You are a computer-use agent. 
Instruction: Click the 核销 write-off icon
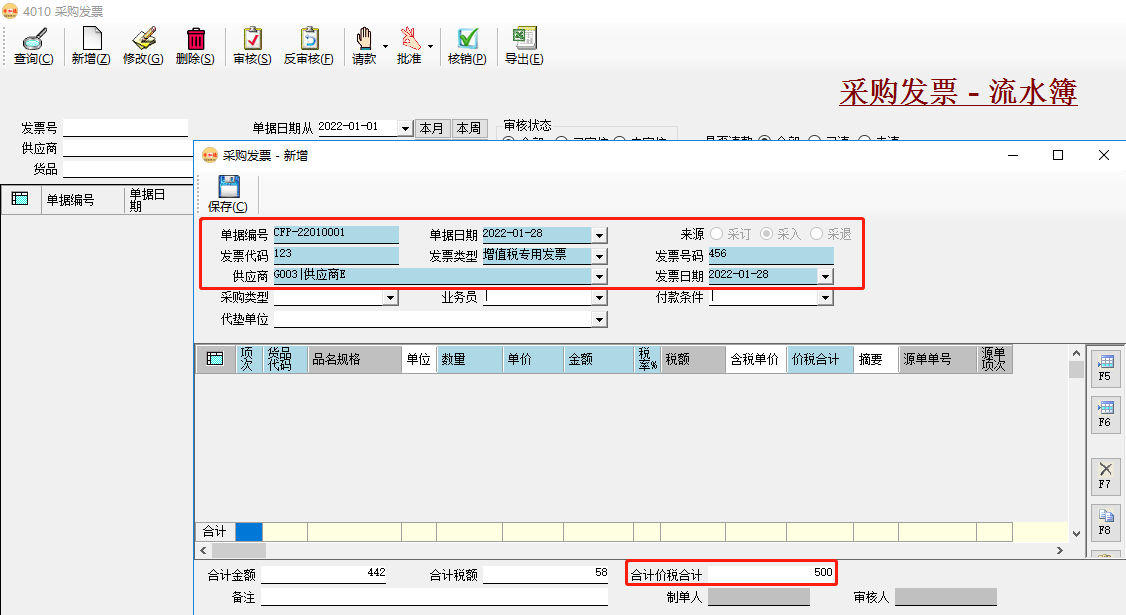467,39
